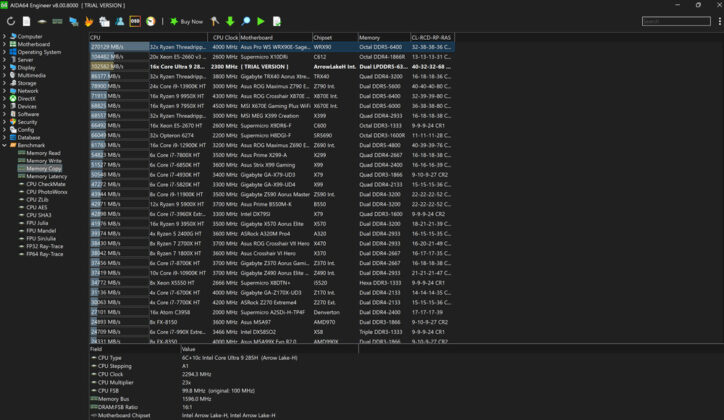Click the Buy Now button
724x420 pixels.
(x=187, y=22)
